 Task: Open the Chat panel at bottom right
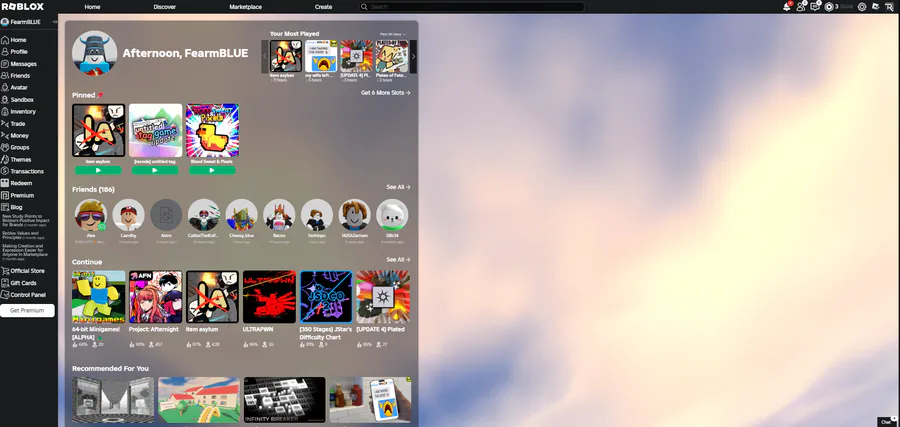[x=887, y=422]
